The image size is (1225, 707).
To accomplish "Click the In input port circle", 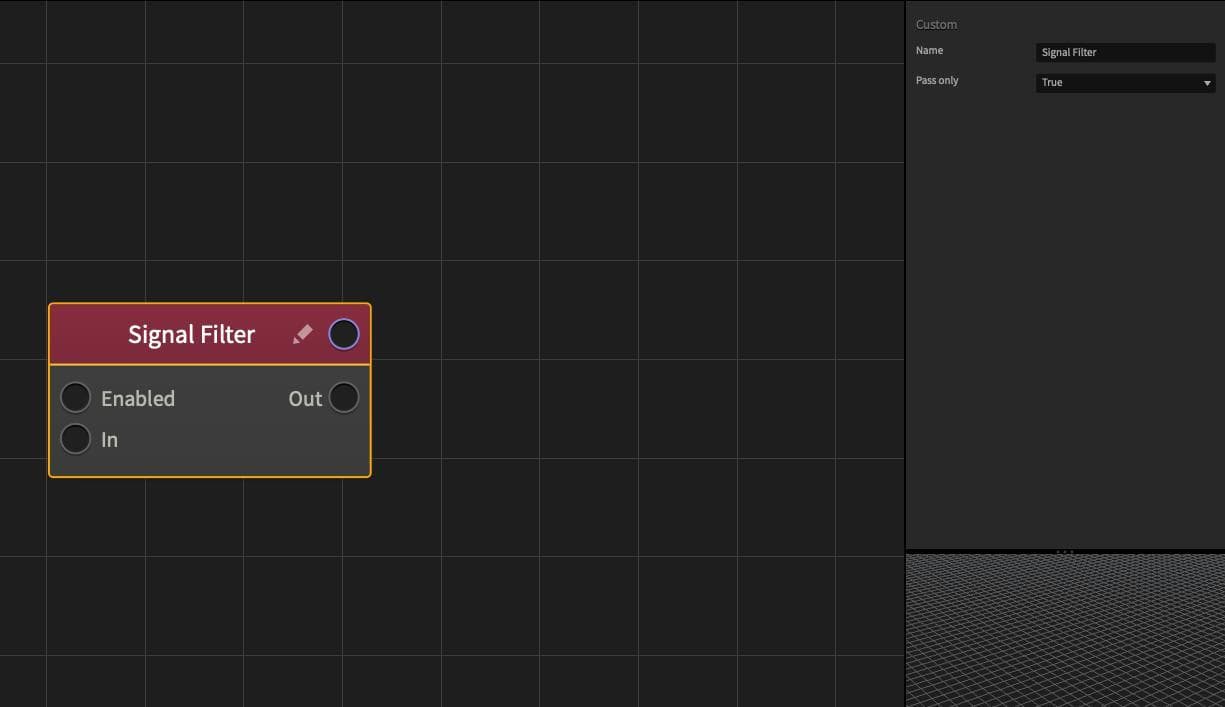I will point(76,439).
